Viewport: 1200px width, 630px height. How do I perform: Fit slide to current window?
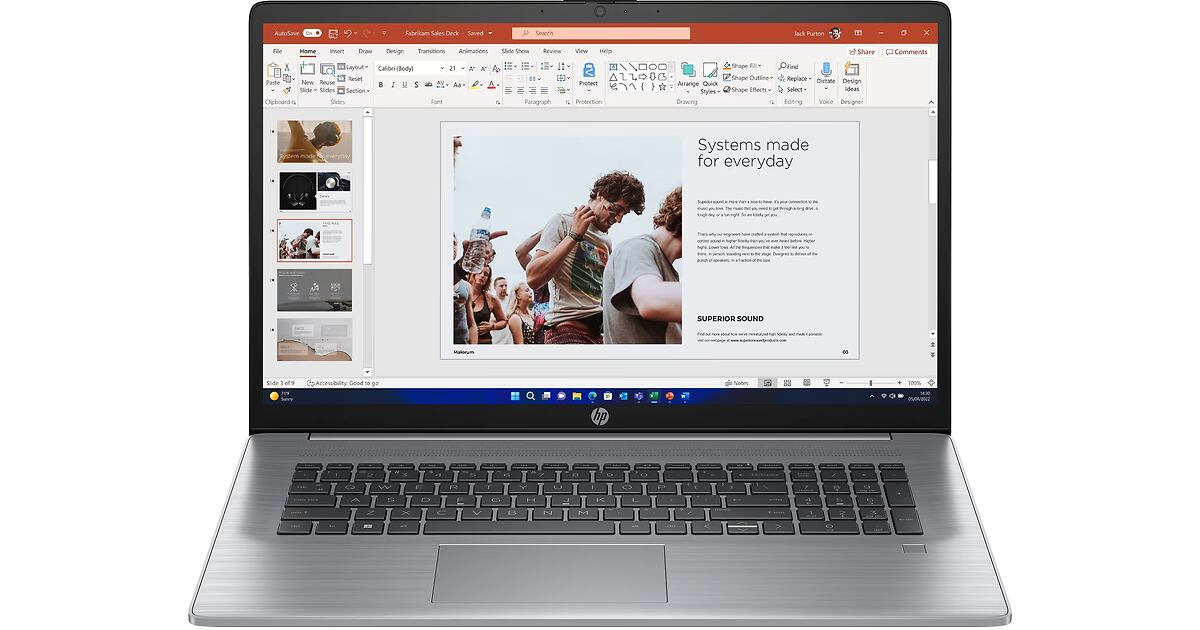pos(931,383)
